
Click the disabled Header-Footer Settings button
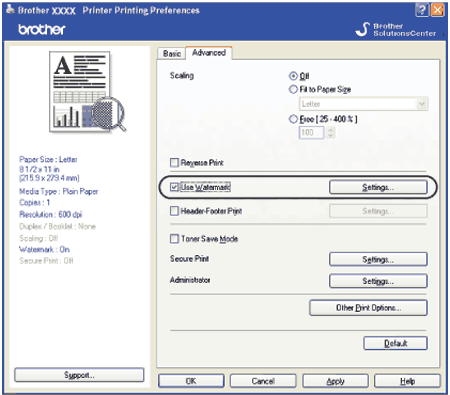pyautogui.click(x=378, y=211)
